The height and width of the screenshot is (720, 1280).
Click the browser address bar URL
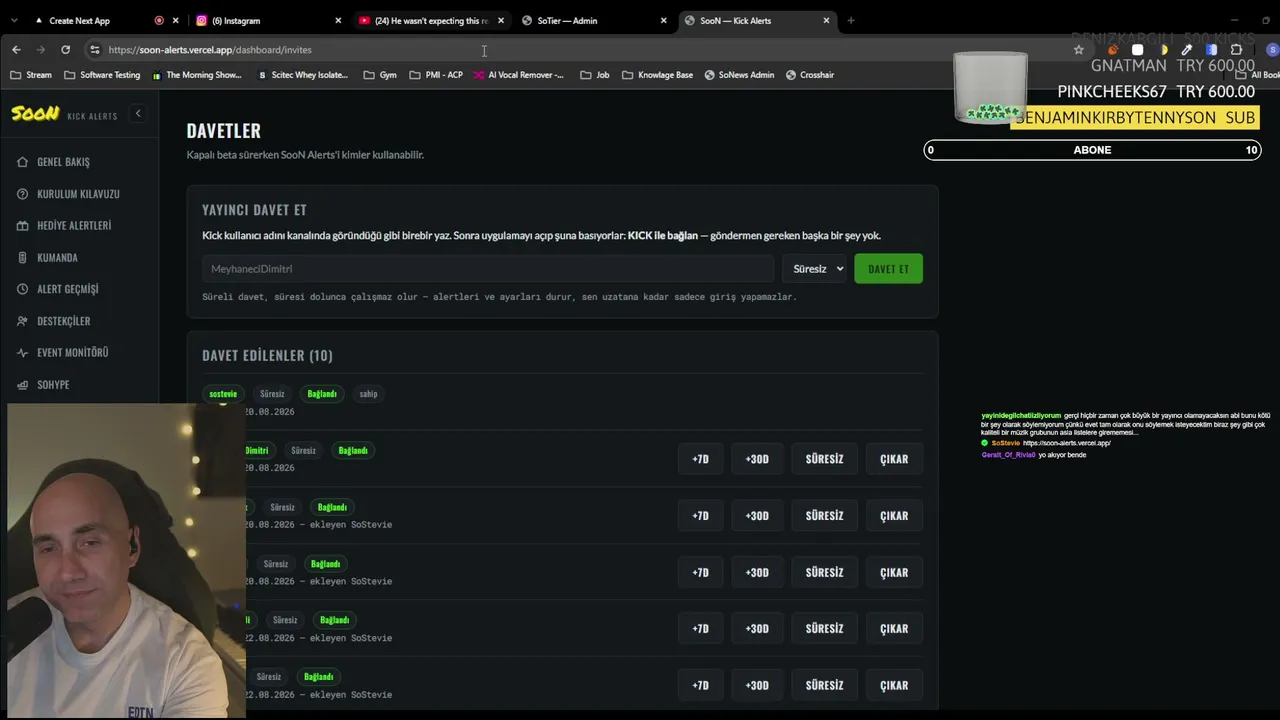[210, 50]
